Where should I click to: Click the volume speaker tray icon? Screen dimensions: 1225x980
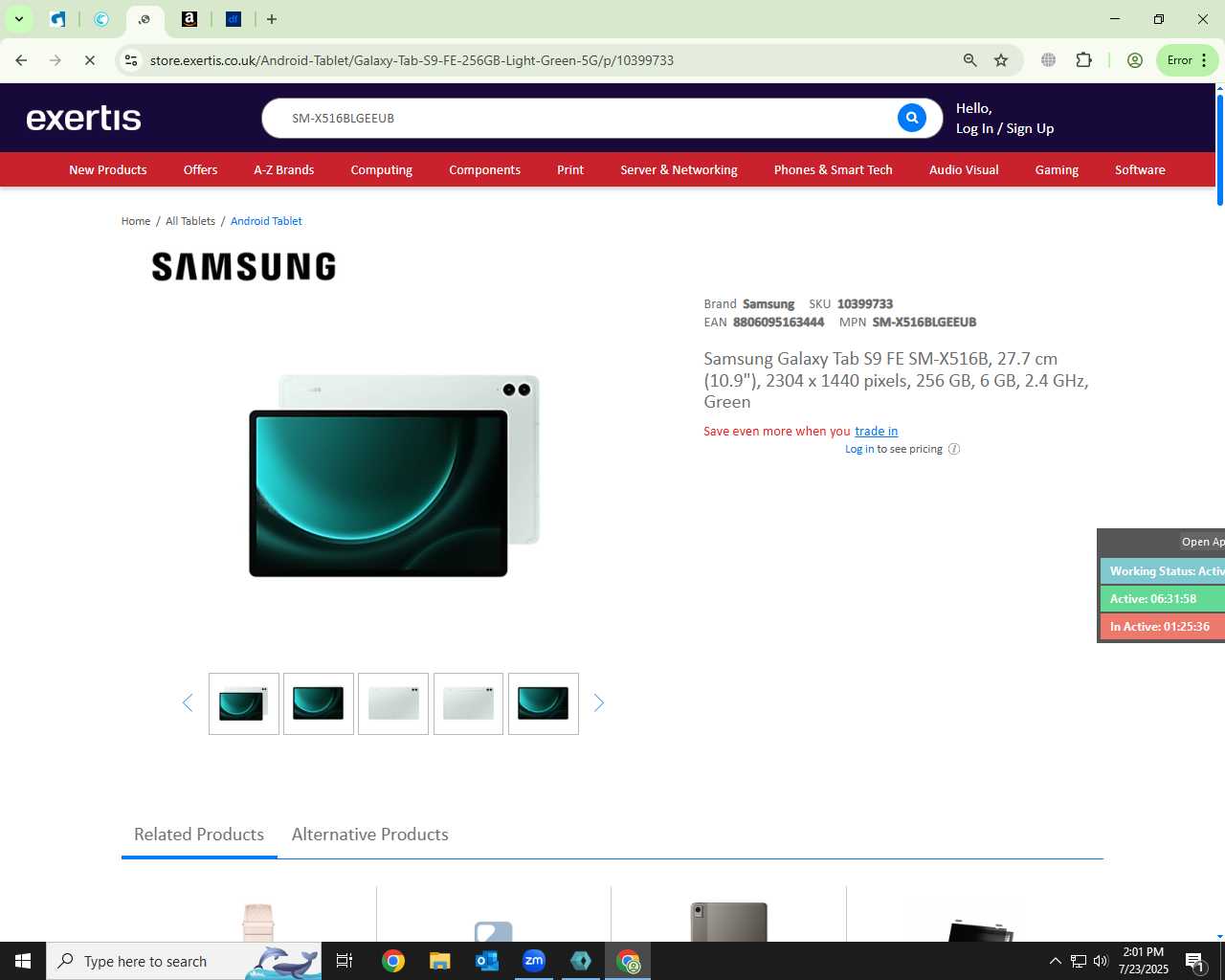pyautogui.click(x=1101, y=961)
